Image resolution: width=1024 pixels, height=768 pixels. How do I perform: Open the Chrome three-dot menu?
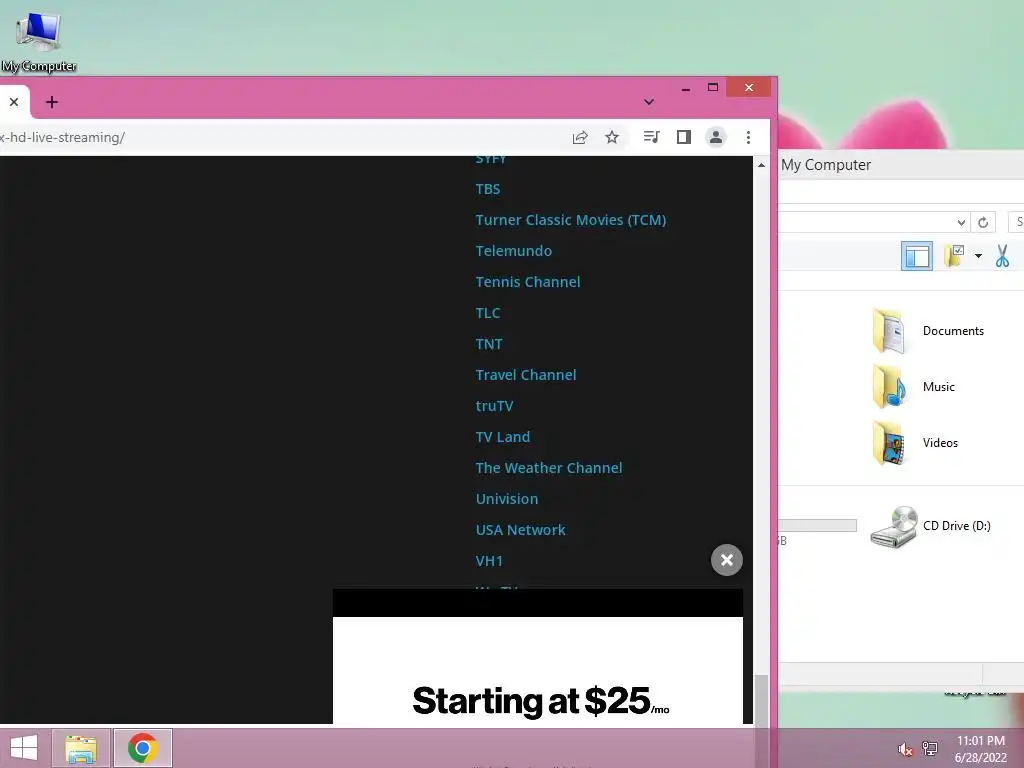pyautogui.click(x=748, y=137)
